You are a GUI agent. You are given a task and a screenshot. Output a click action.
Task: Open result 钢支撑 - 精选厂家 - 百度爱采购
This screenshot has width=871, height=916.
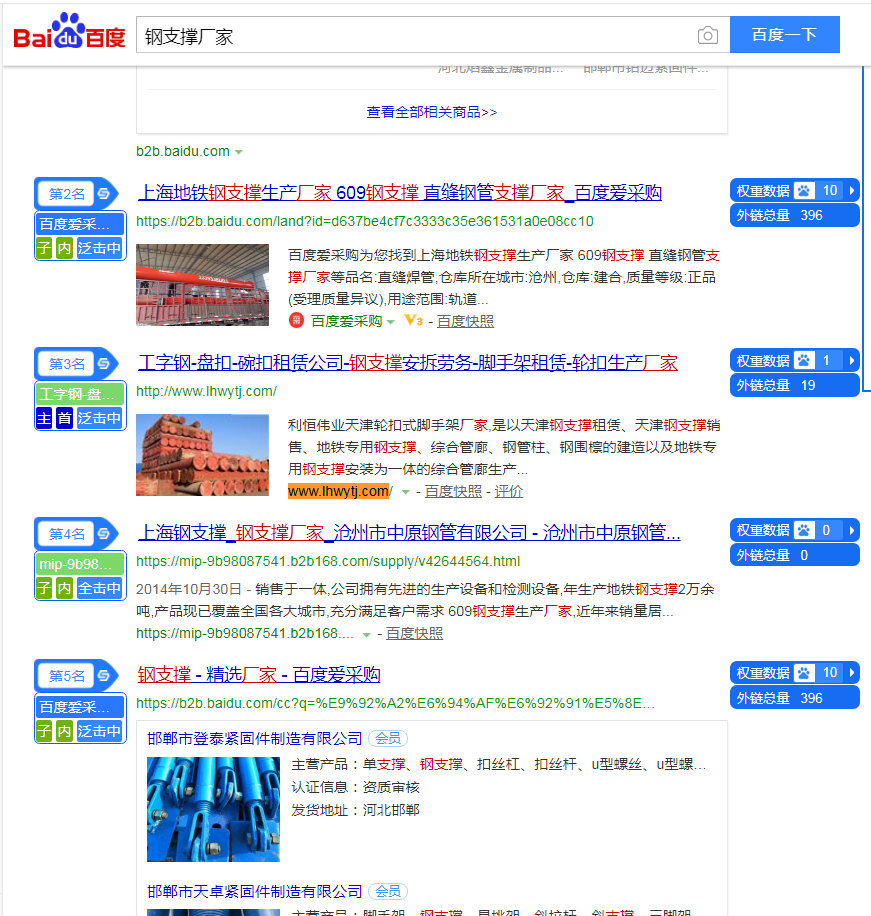259,675
